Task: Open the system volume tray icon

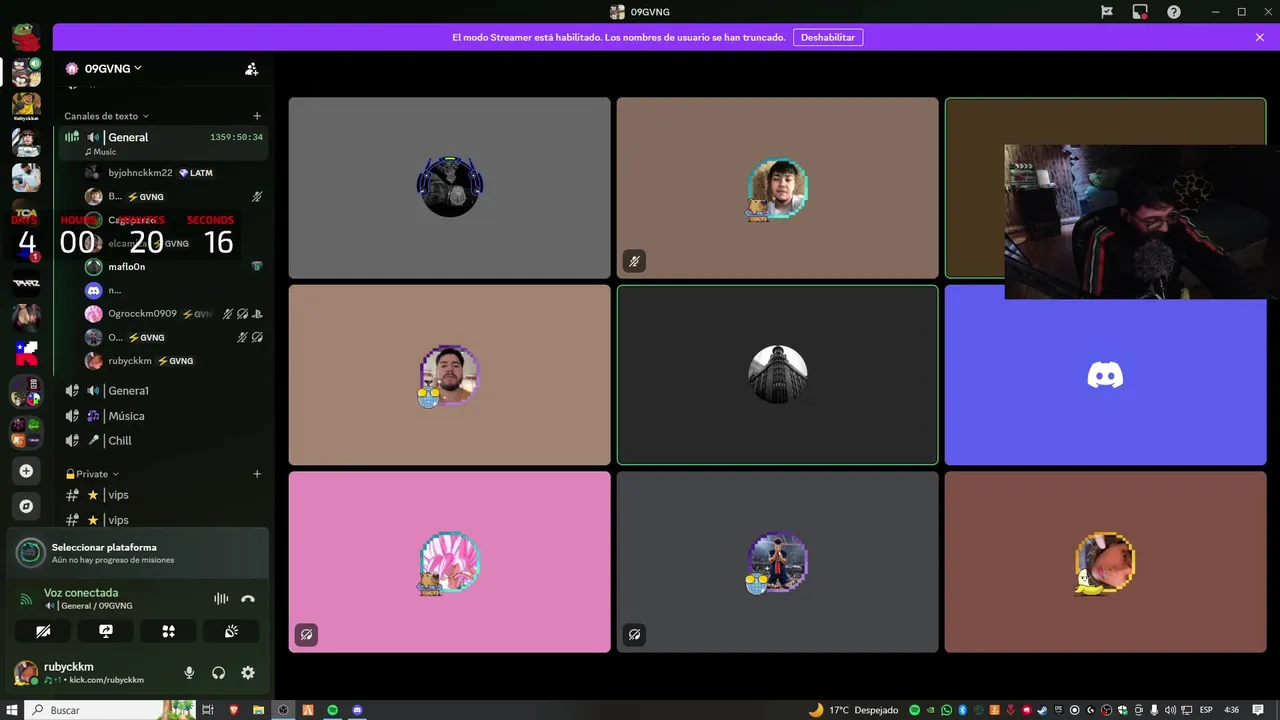Action: point(1171,710)
